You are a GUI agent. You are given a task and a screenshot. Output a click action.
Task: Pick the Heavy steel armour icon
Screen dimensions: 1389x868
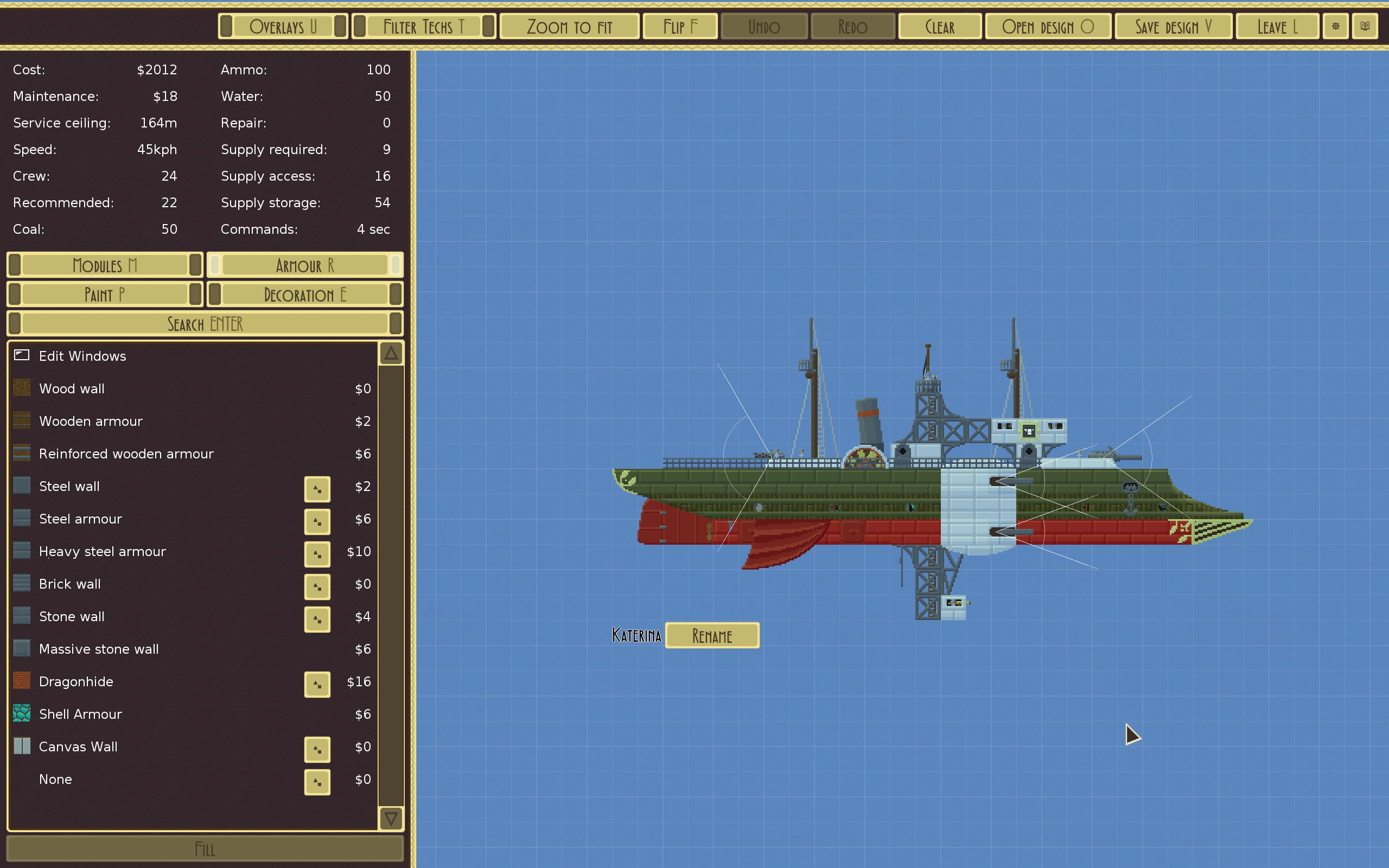coord(22,551)
